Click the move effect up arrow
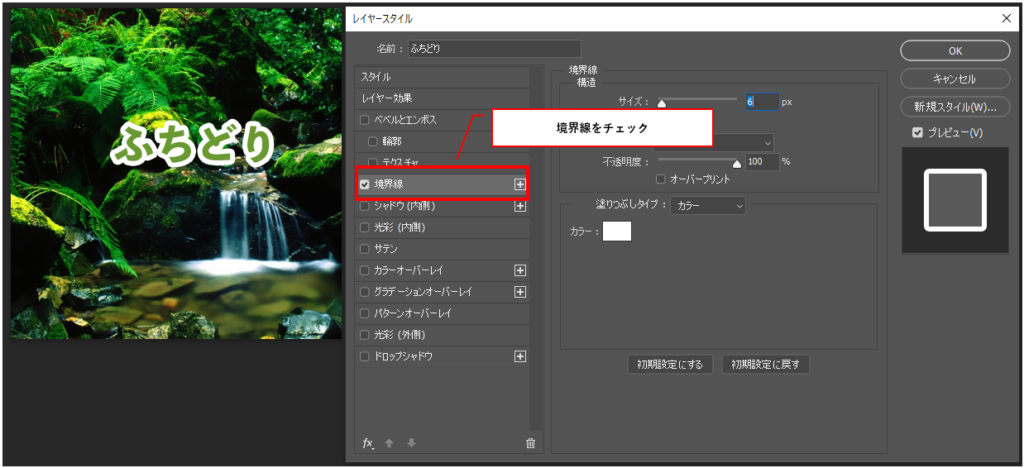1024x468 pixels. coord(390,443)
